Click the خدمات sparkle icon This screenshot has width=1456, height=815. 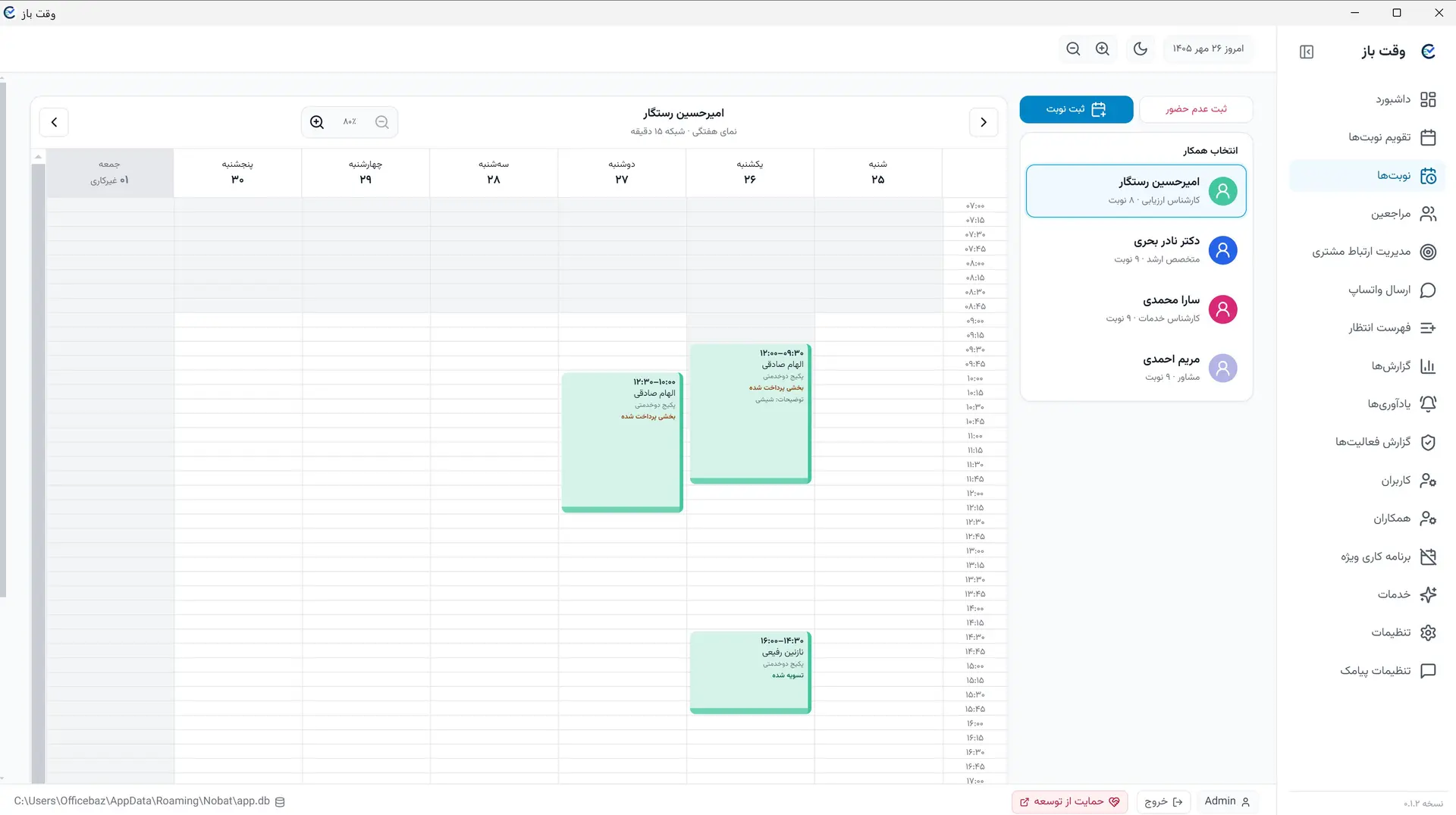click(x=1428, y=594)
